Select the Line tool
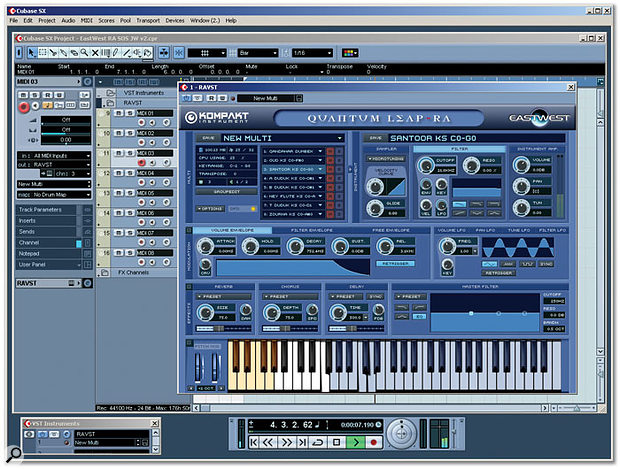The height and width of the screenshot is (469, 620). (x=126, y=53)
